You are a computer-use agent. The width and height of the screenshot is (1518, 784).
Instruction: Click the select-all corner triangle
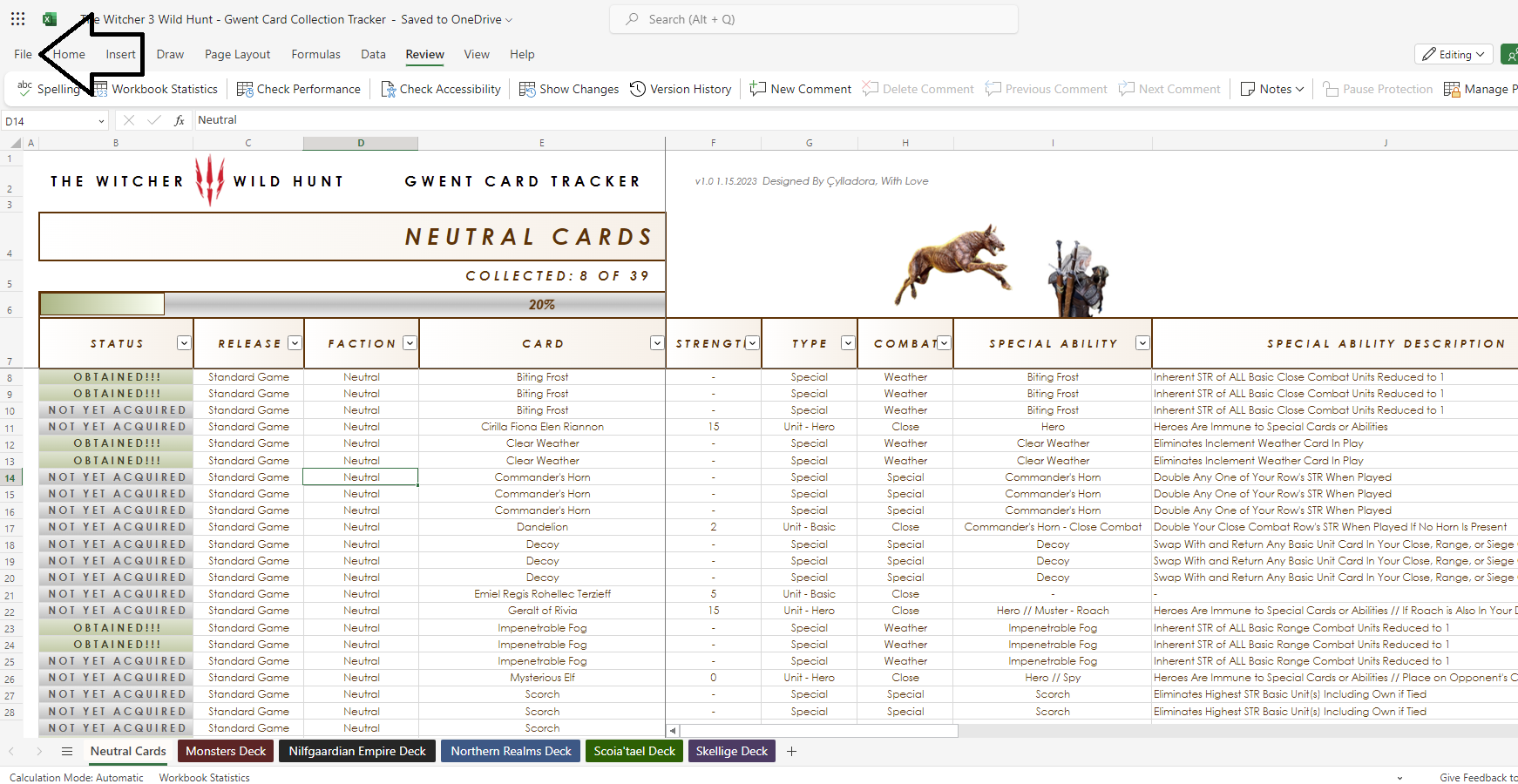click(16, 143)
